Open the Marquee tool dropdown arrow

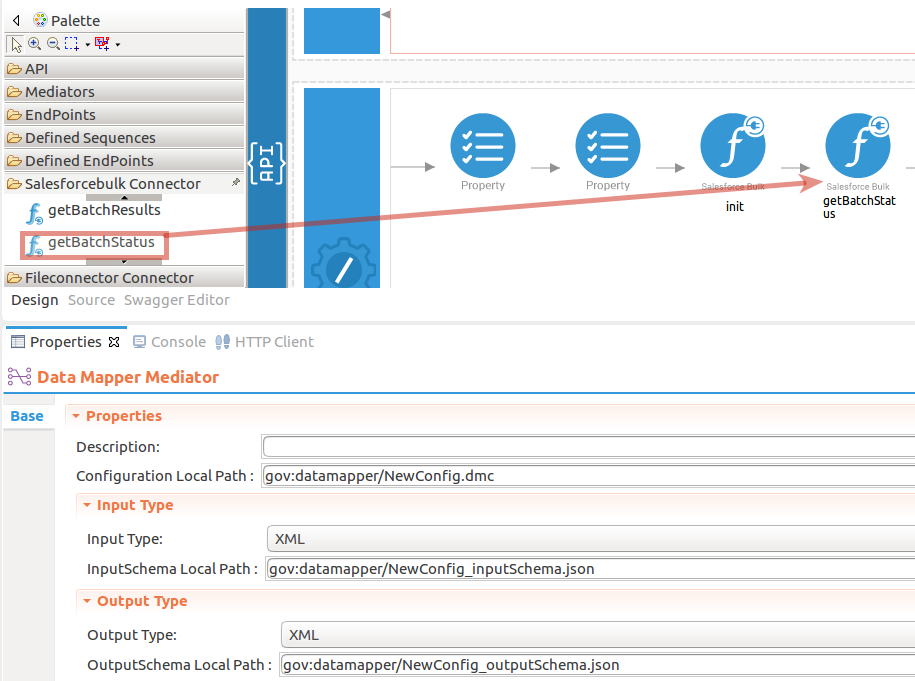point(88,44)
